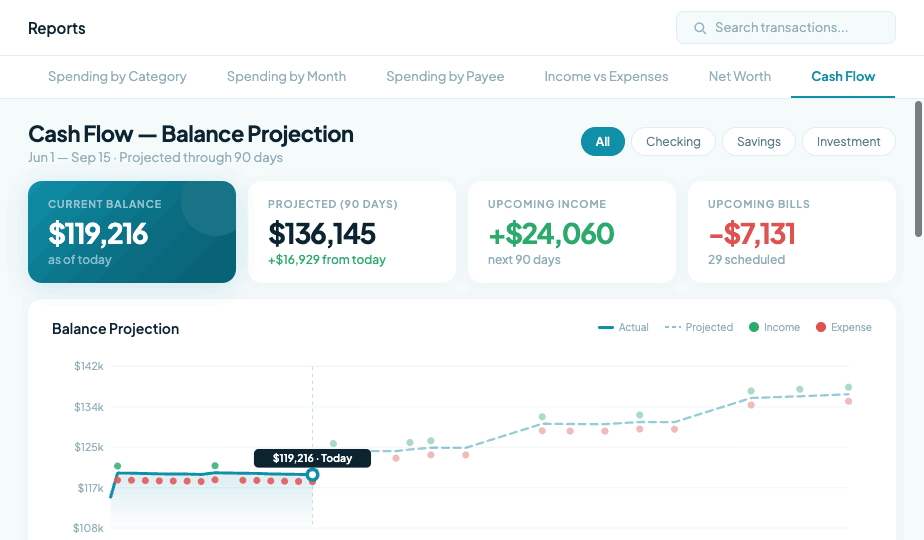Filter projection by Savings account
The image size is (924, 540).
758,141
